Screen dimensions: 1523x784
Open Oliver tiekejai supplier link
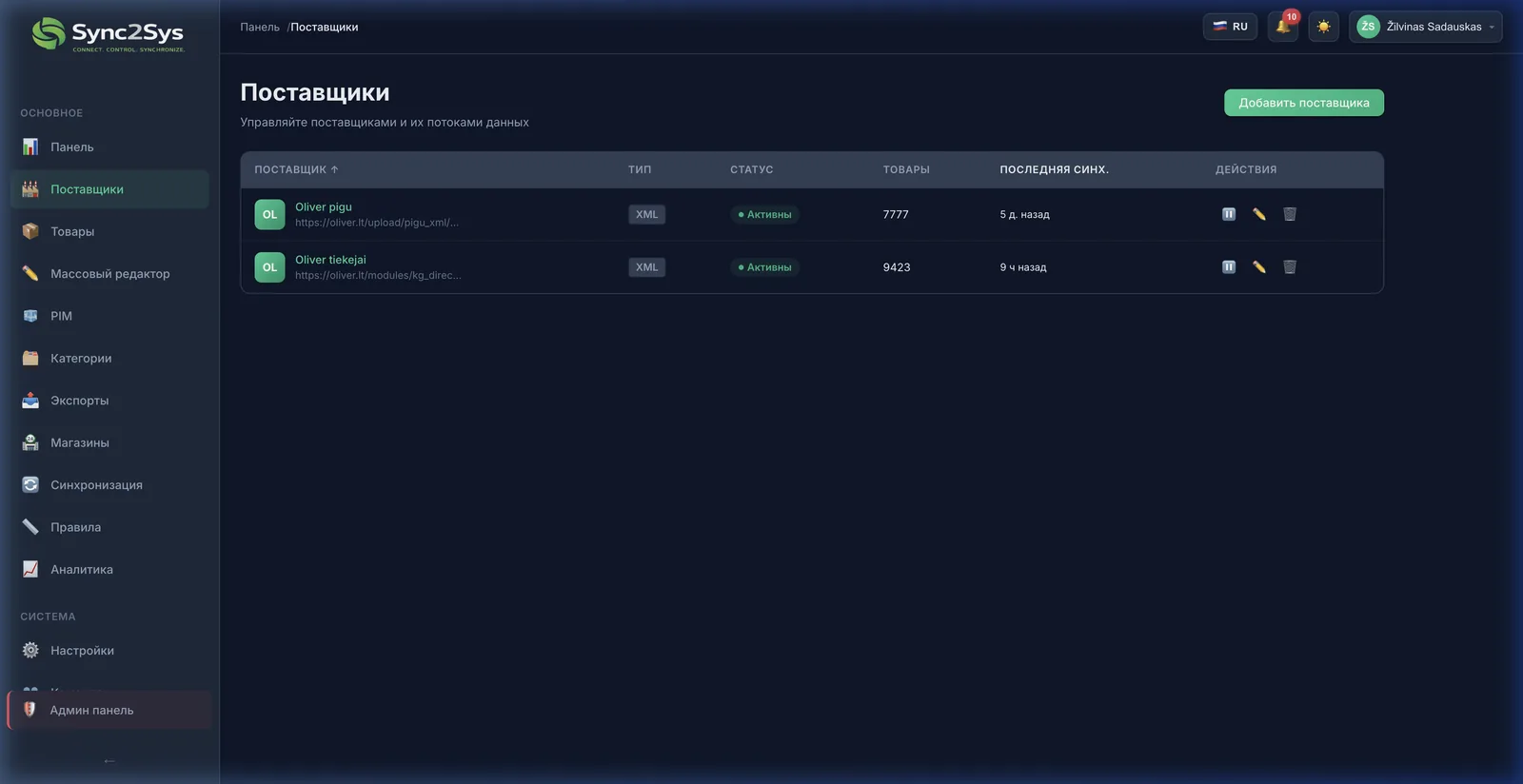(330, 260)
